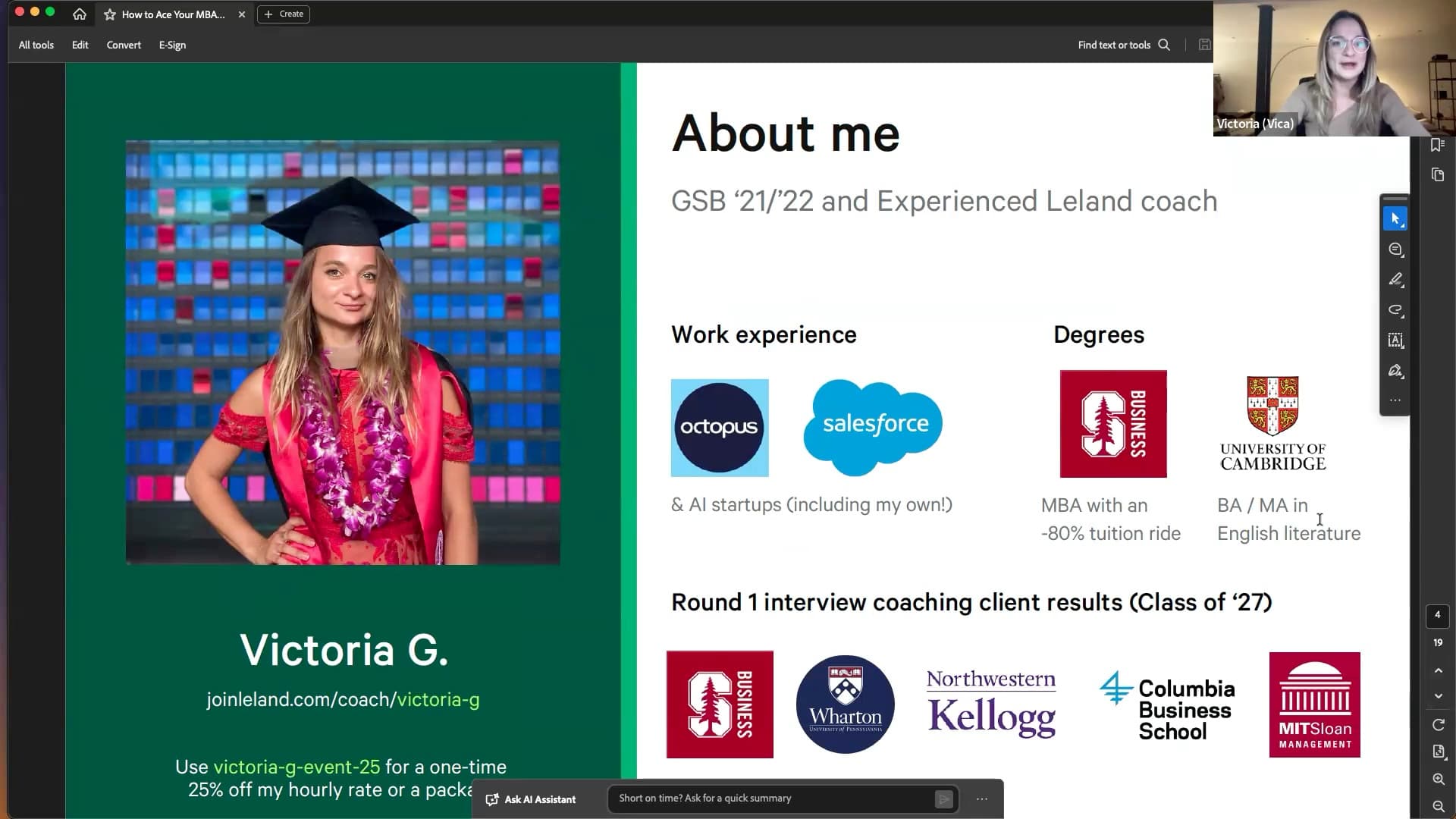Open the Page thumbnails panel

pyautogui.click(x=1437, y=175)
